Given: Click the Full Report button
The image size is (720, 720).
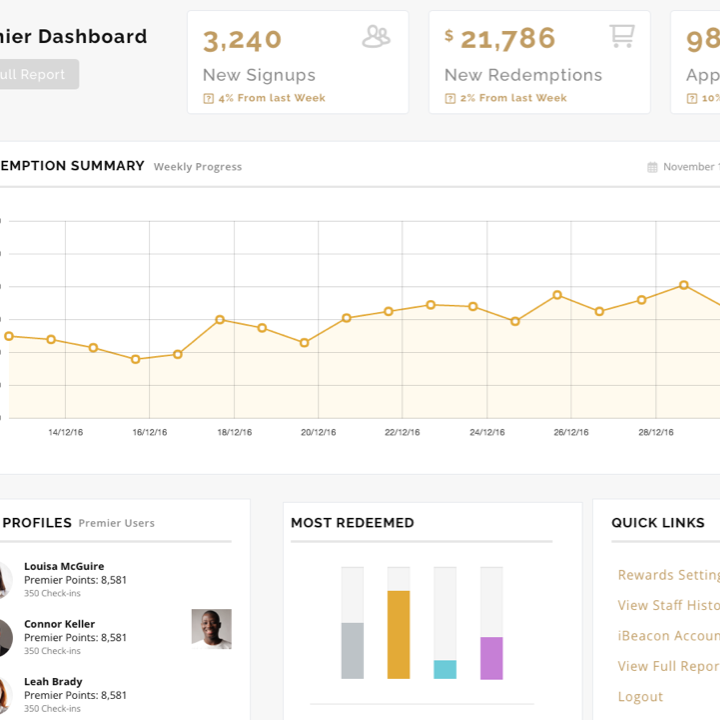Looking at the screenshot, I should tap(36, 74).
